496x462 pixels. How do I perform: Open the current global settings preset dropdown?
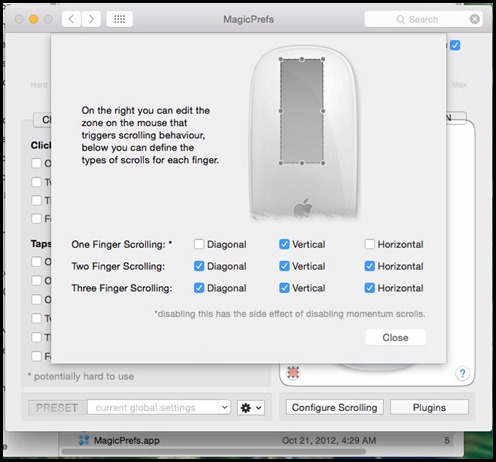[159, 407]
